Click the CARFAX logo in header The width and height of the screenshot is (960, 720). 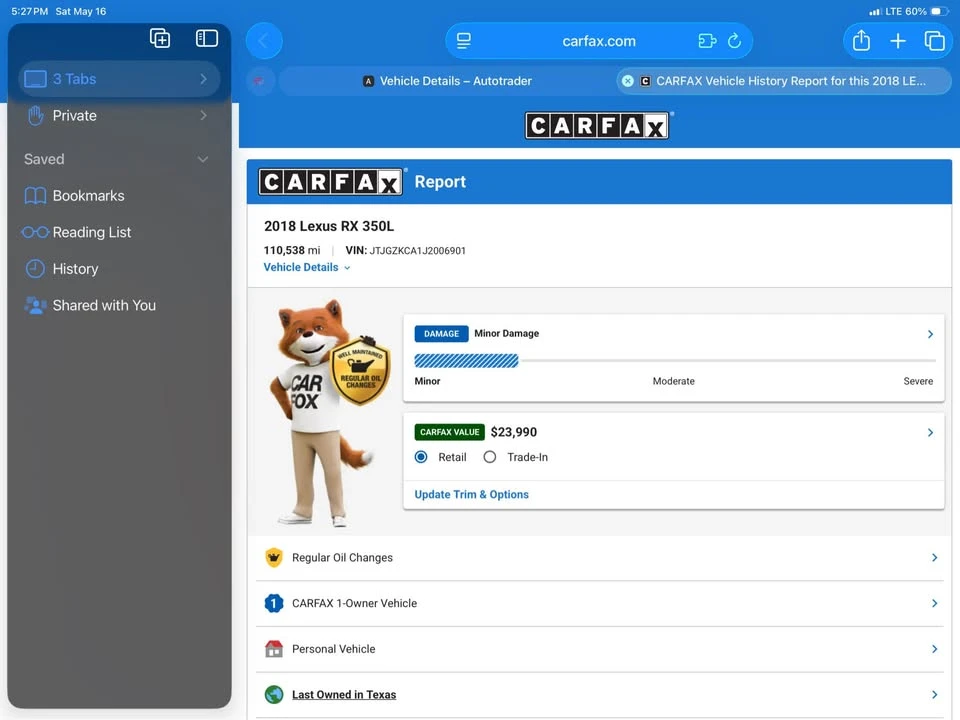click(x=598, y=126)
